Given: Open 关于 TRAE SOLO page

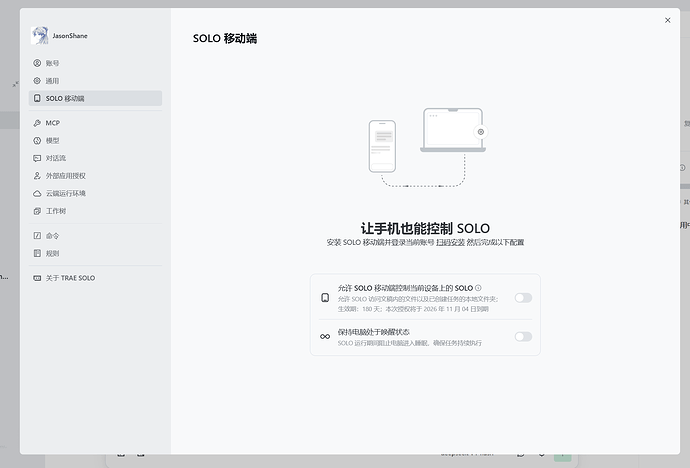Looking at the screenshot, I should [95, 278].
